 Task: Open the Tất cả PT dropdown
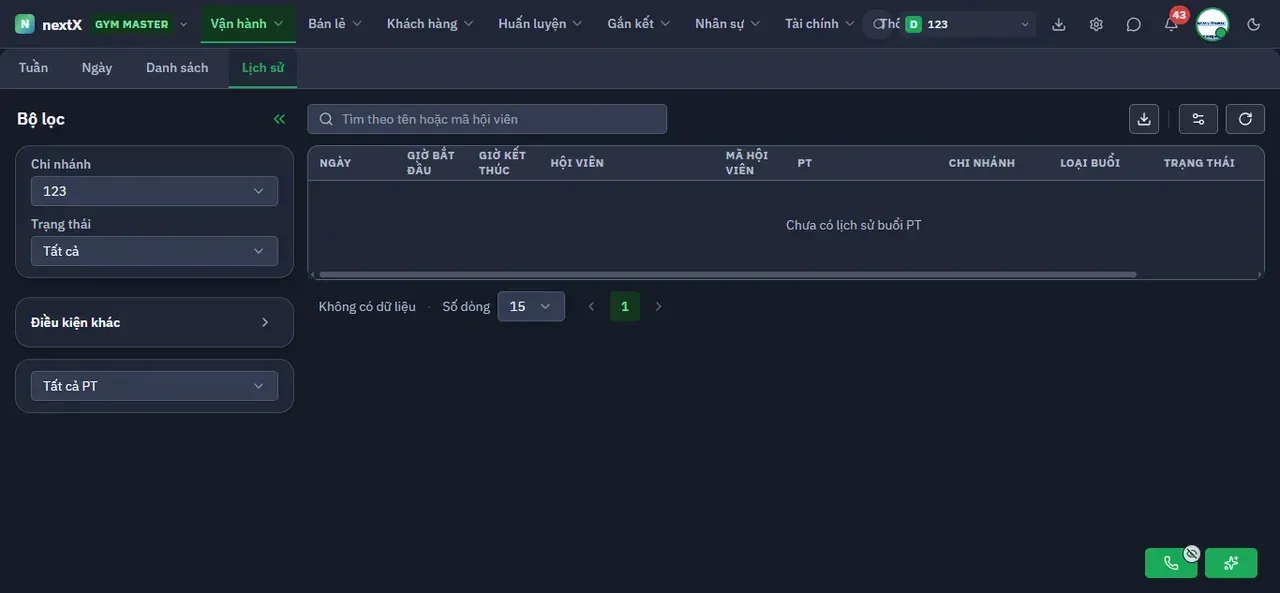pyautogui.click(x=154, y=386)
